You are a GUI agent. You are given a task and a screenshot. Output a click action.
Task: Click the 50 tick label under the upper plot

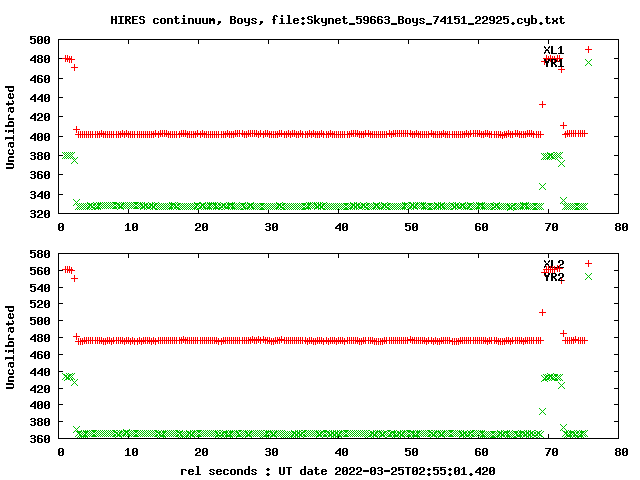411,227
